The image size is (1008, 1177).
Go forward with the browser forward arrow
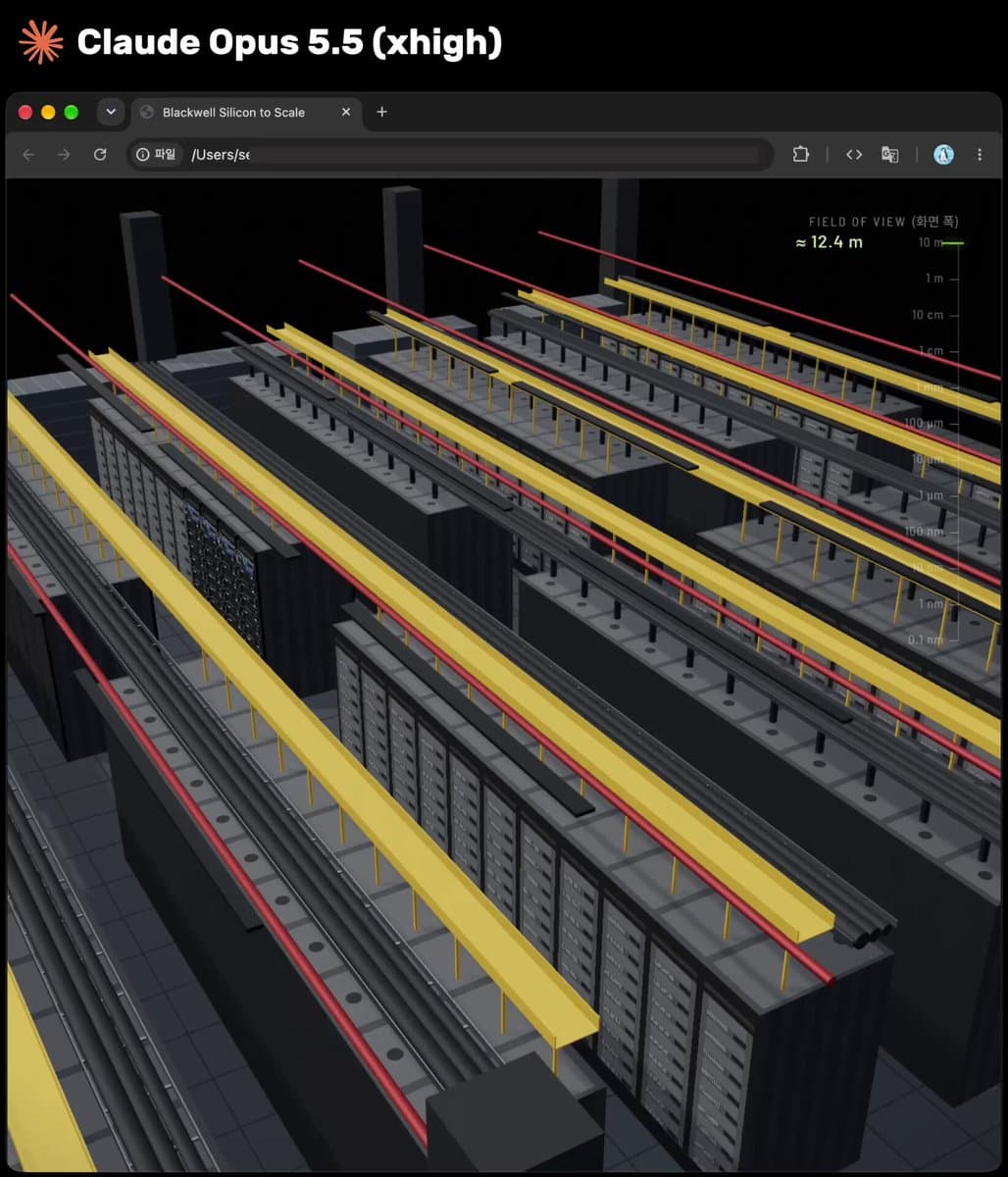(x=64, y=155)
